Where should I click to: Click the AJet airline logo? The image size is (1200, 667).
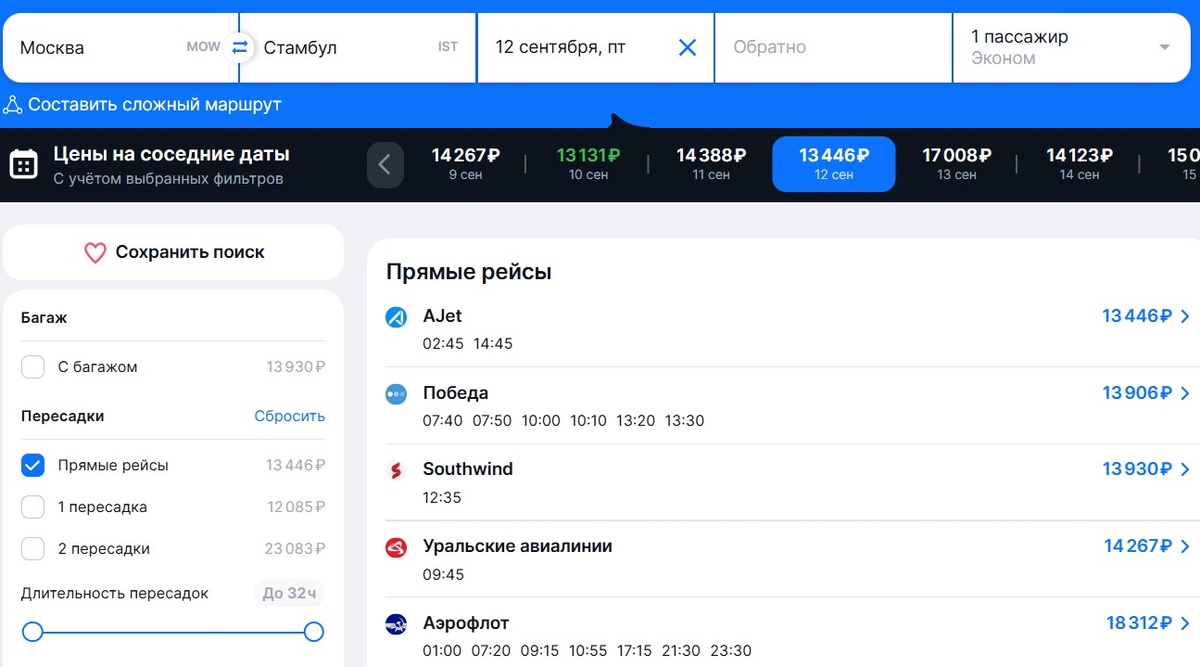tap(396, 317)
